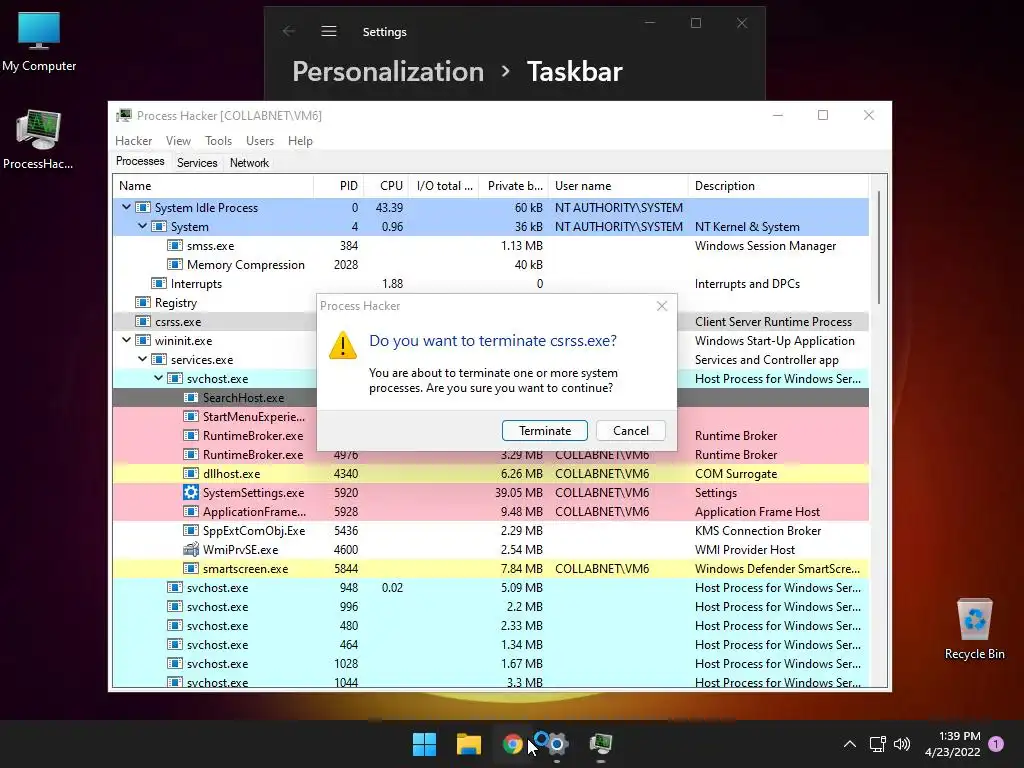This screenshot has width=1024, height=768.
Task: Open the View menu
Action: pos(178,140)
